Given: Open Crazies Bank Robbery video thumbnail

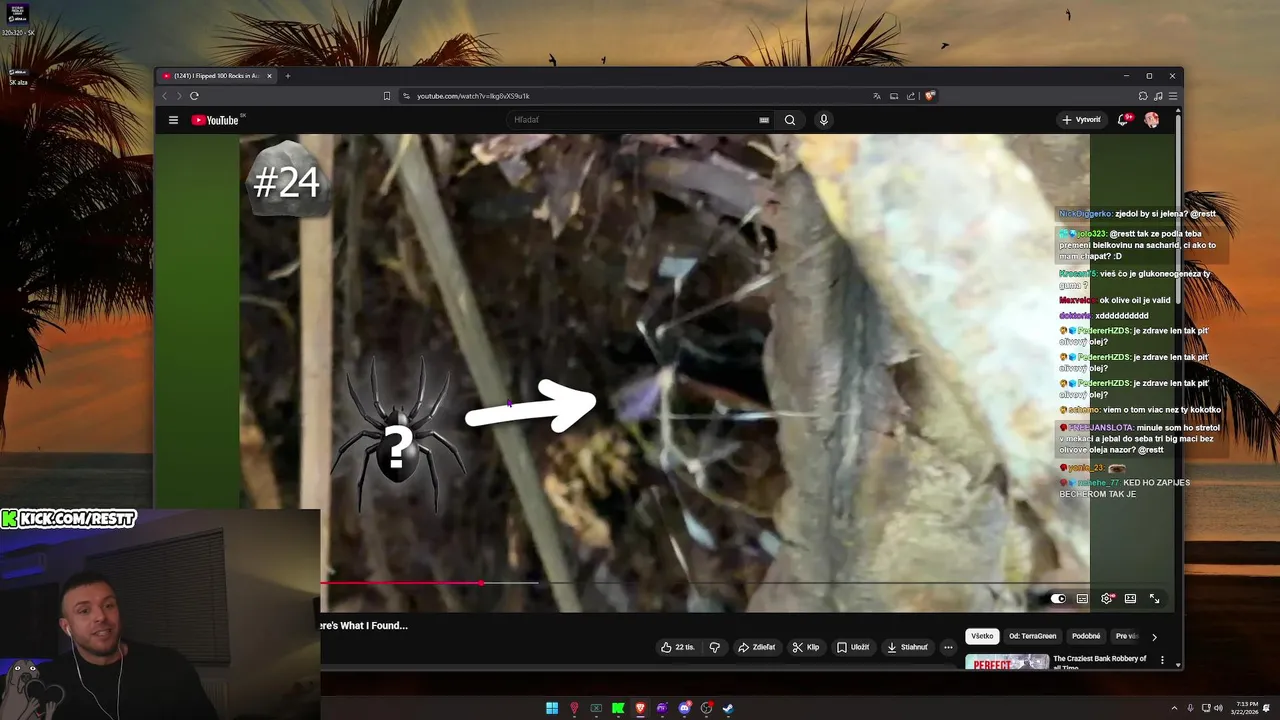Looking at the screenshot, I should (x=1007, y=662).
